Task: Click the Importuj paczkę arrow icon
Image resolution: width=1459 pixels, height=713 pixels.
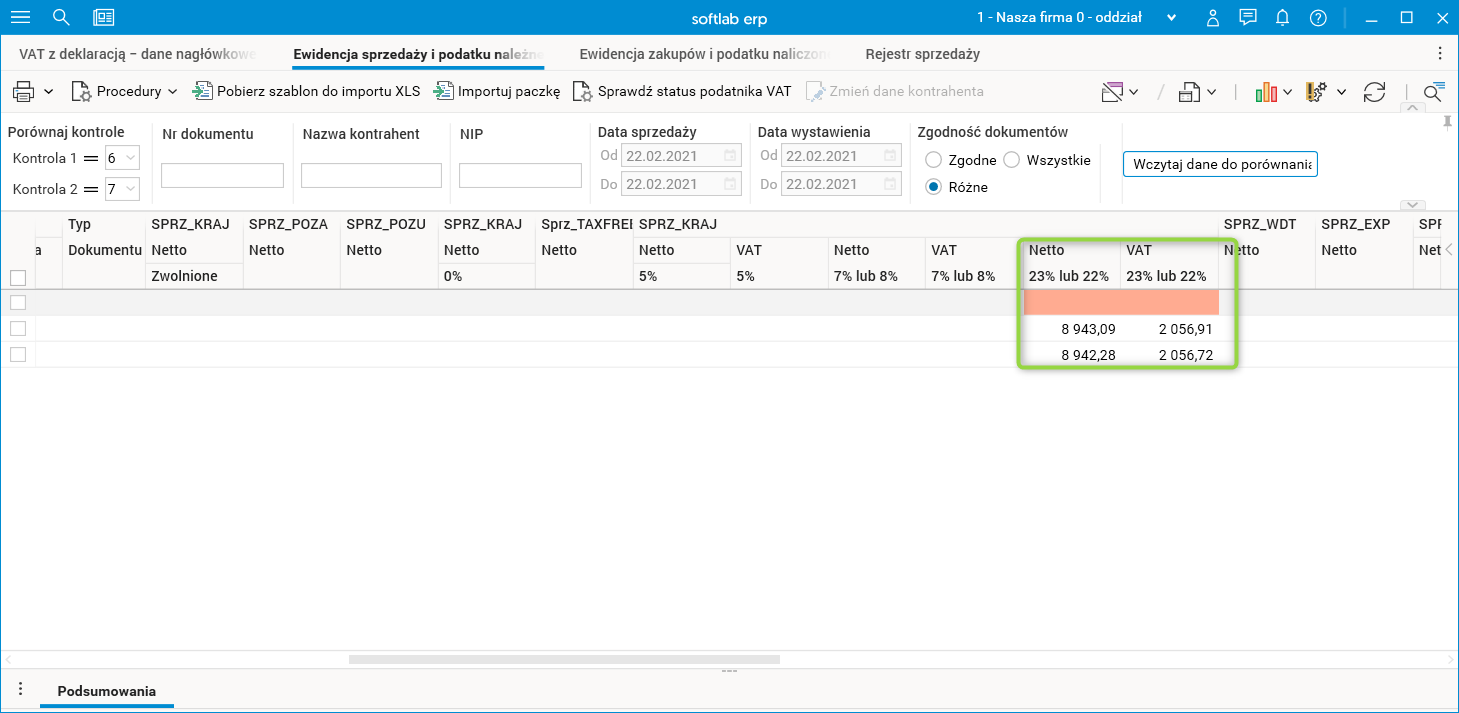Action: (x=443, y=91)
